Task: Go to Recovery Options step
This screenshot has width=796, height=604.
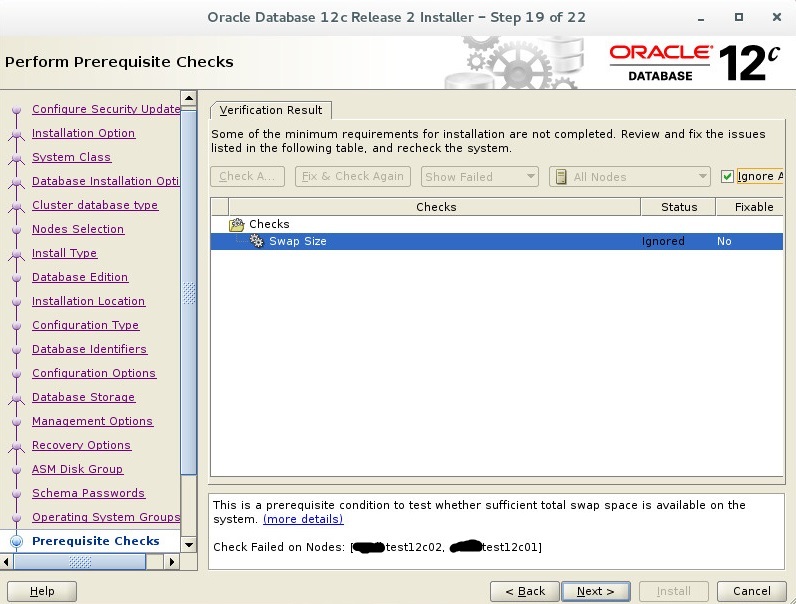Action: (x=81, y=446)
